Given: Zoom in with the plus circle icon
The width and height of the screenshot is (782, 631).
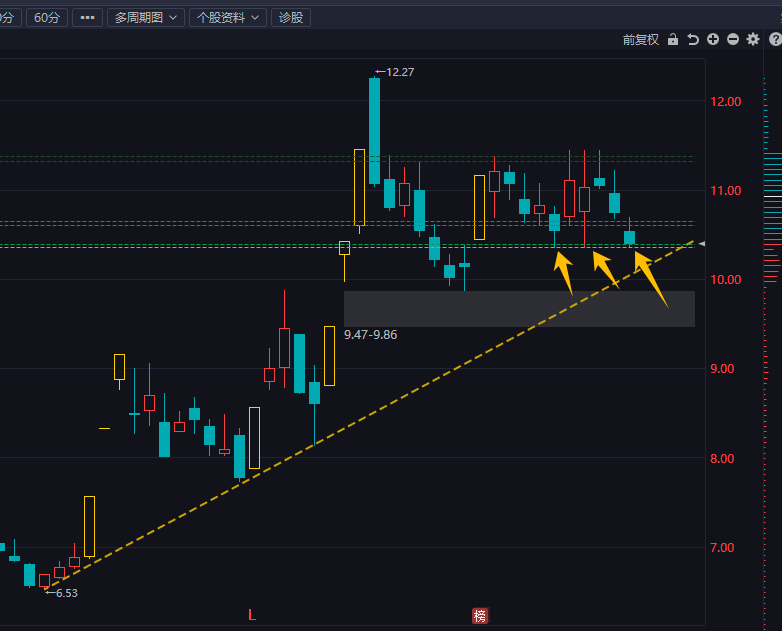Looking at the screenshot, I should tap(713, 39).
